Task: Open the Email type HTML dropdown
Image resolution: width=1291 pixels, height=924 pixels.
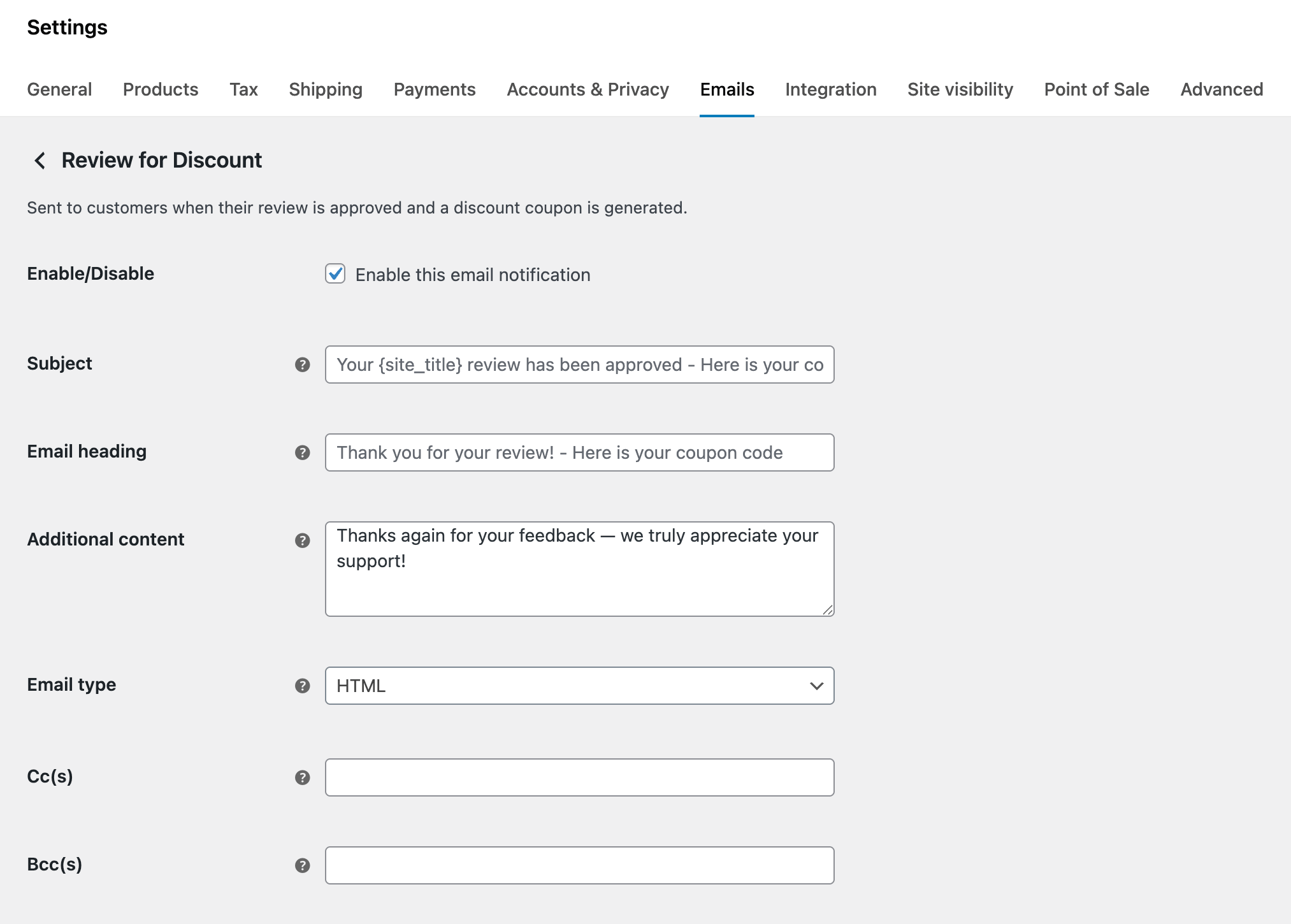Action: coord(579,686)
